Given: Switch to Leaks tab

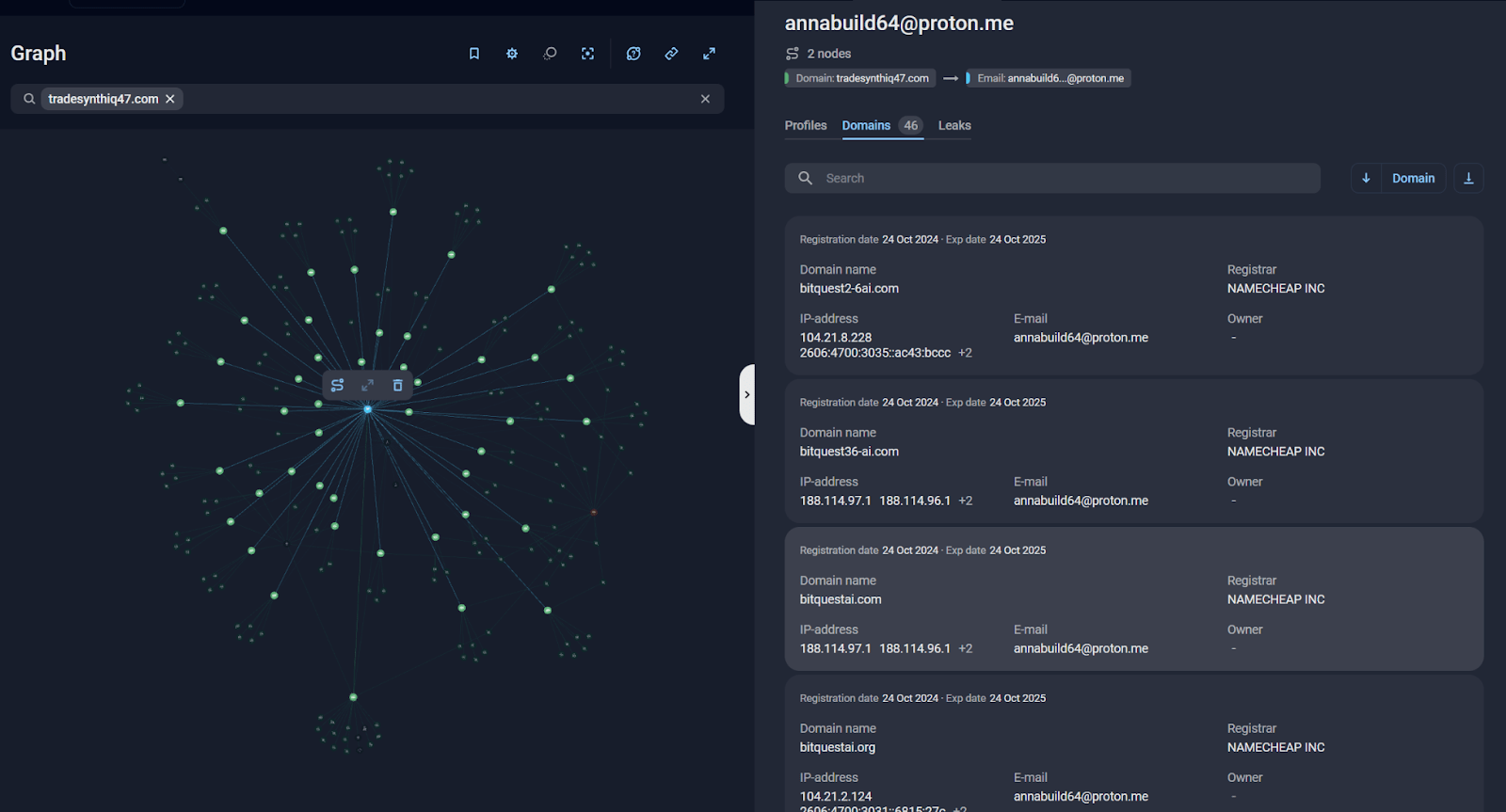Looking at the screenshot, I should (954, 125).
